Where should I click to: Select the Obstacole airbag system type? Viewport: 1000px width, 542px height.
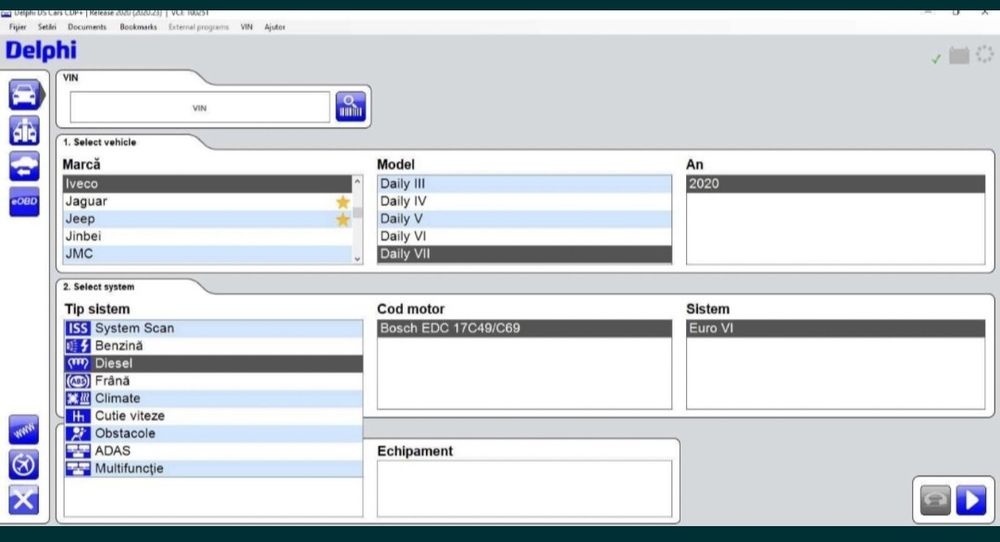213,434
